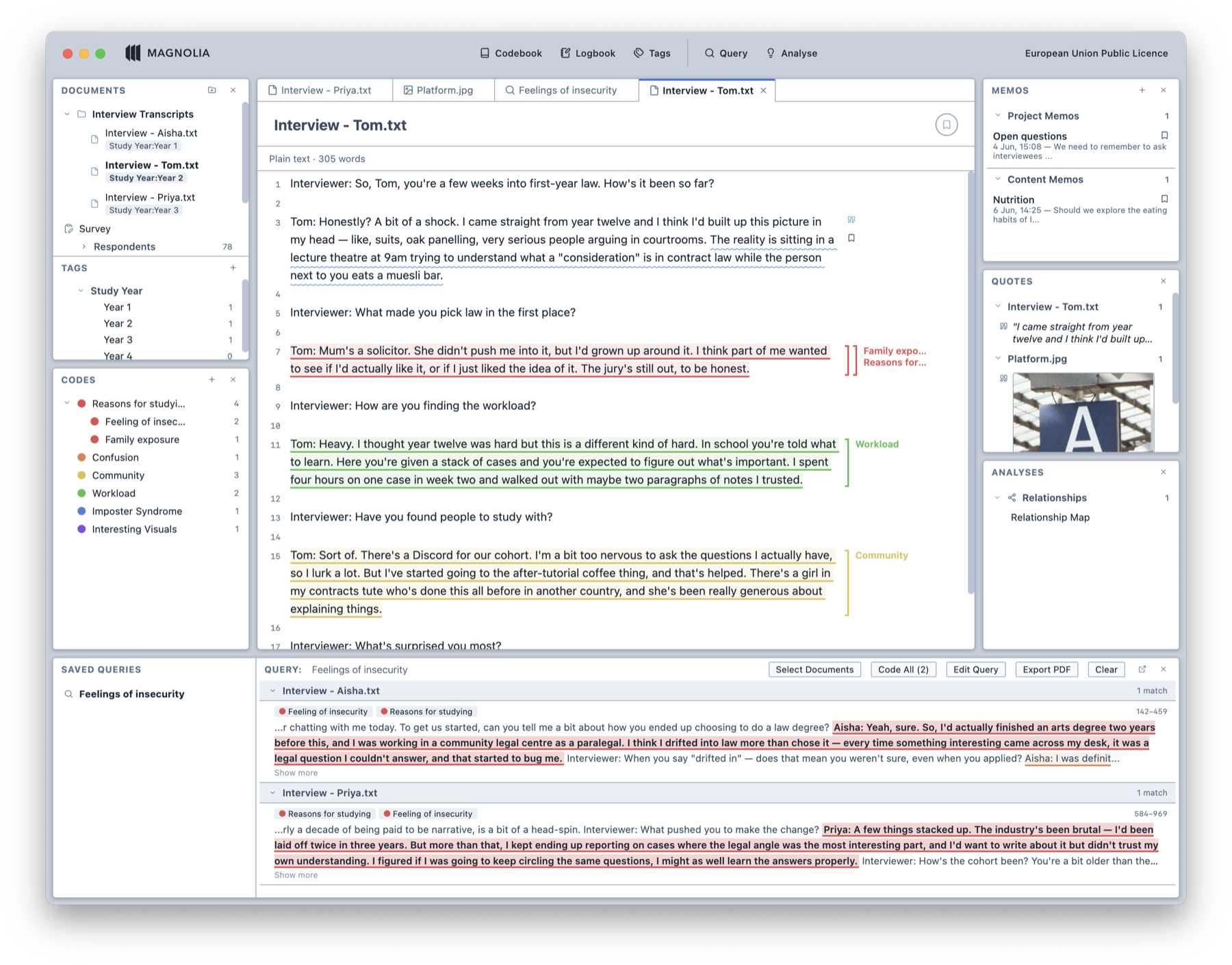This screenshot has height=965, width=1232.
Task: Open the saved query Feelings of insecurity
Action: 131,694
